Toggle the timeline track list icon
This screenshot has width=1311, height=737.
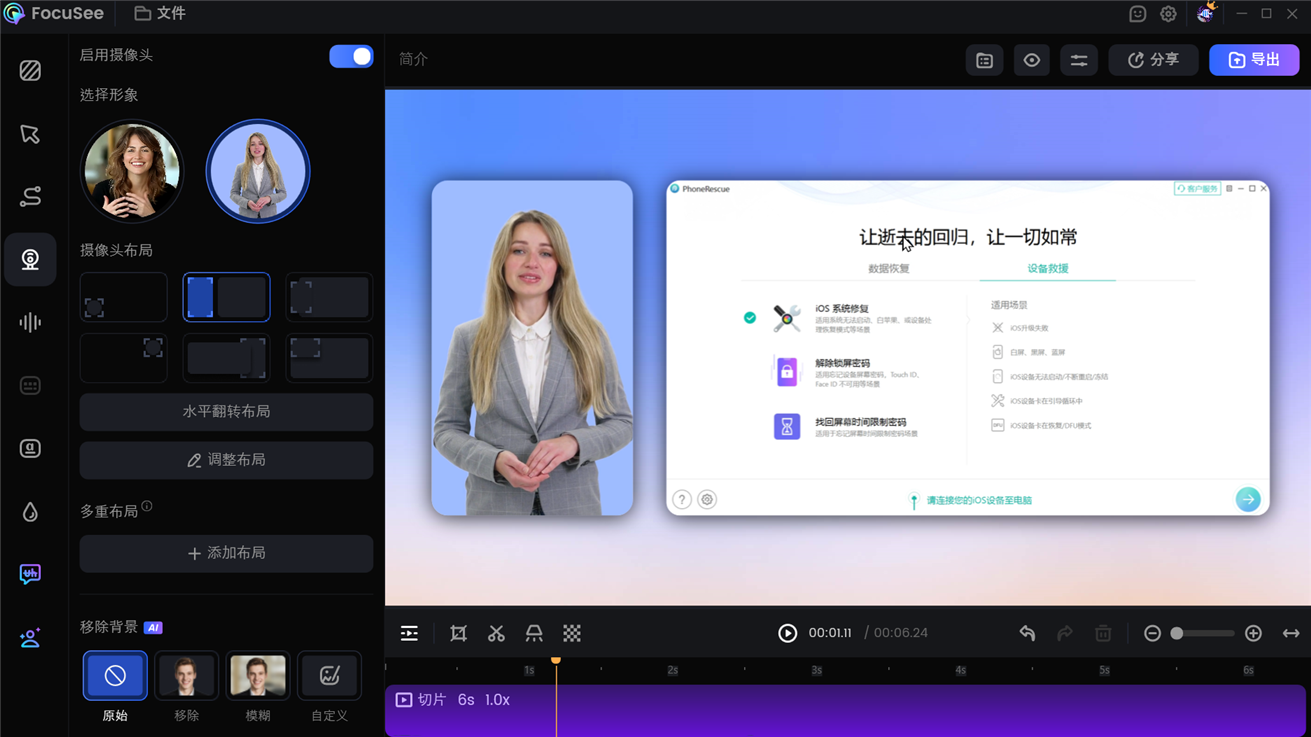[409, 633]
